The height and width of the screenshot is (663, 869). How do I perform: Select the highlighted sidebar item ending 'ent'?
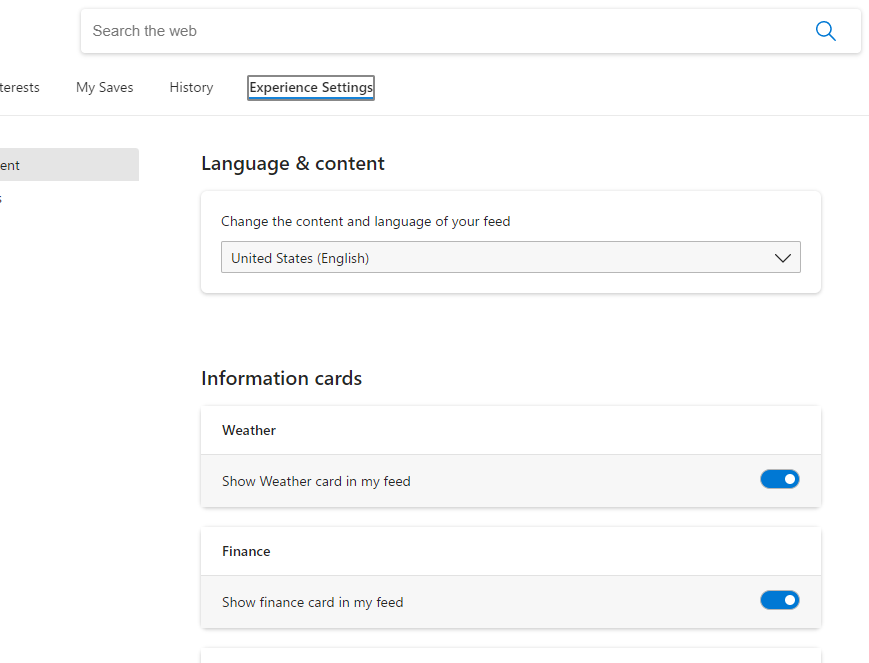69,165
